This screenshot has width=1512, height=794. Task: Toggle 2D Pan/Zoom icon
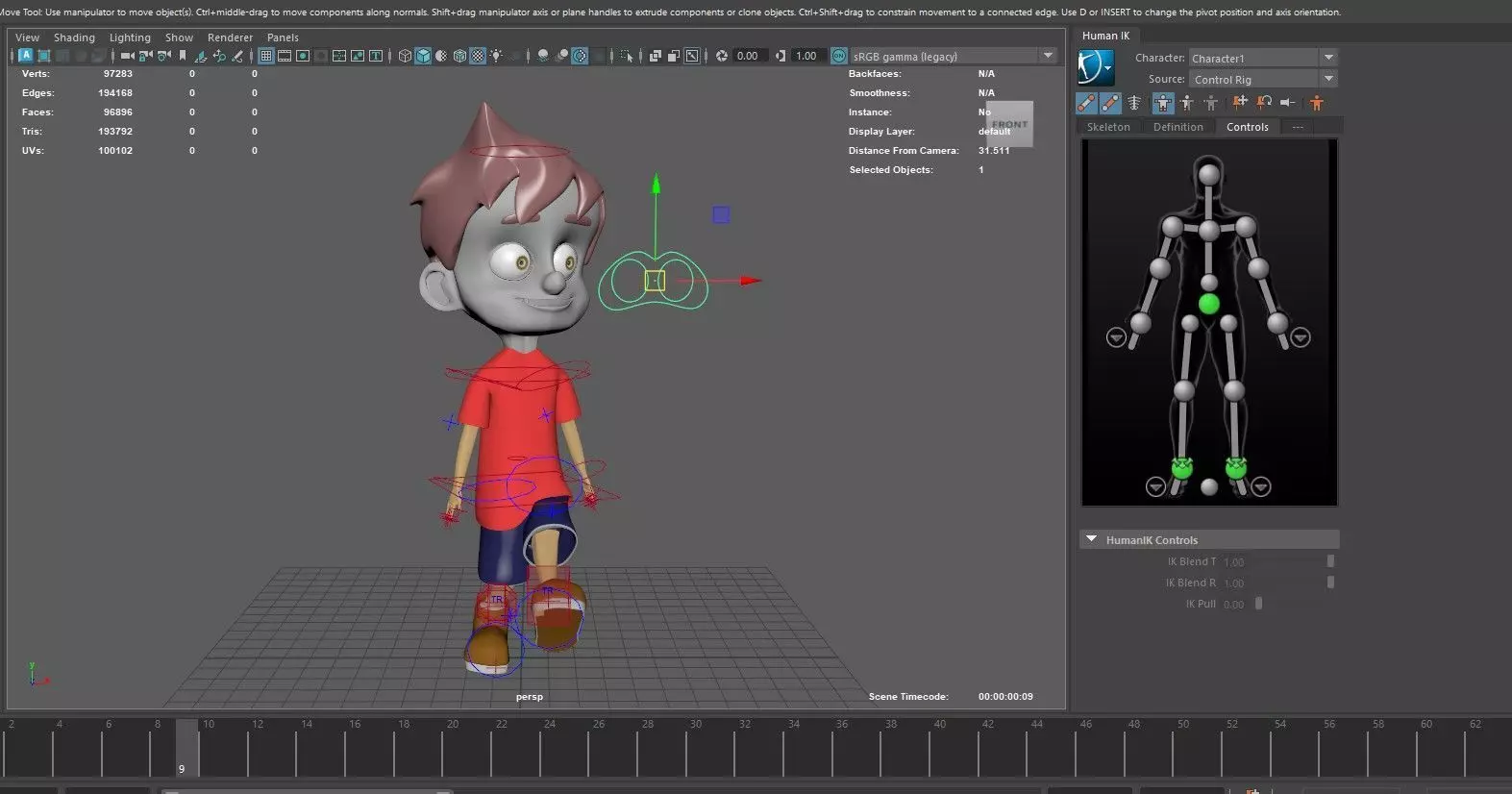pyautogui.click(x=219, y=56)
